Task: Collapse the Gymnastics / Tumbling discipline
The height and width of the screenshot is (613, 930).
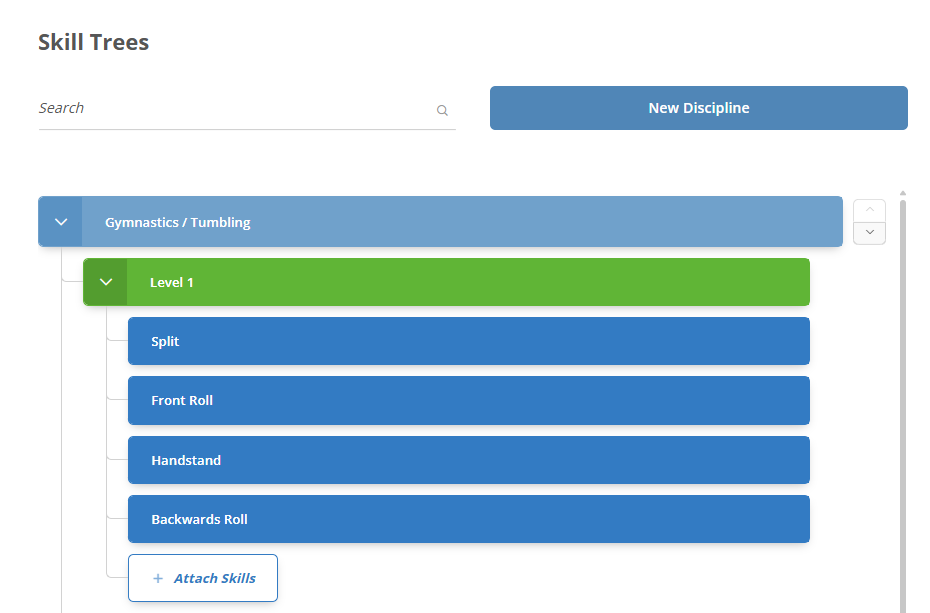Action: click(x=60, y=222)
